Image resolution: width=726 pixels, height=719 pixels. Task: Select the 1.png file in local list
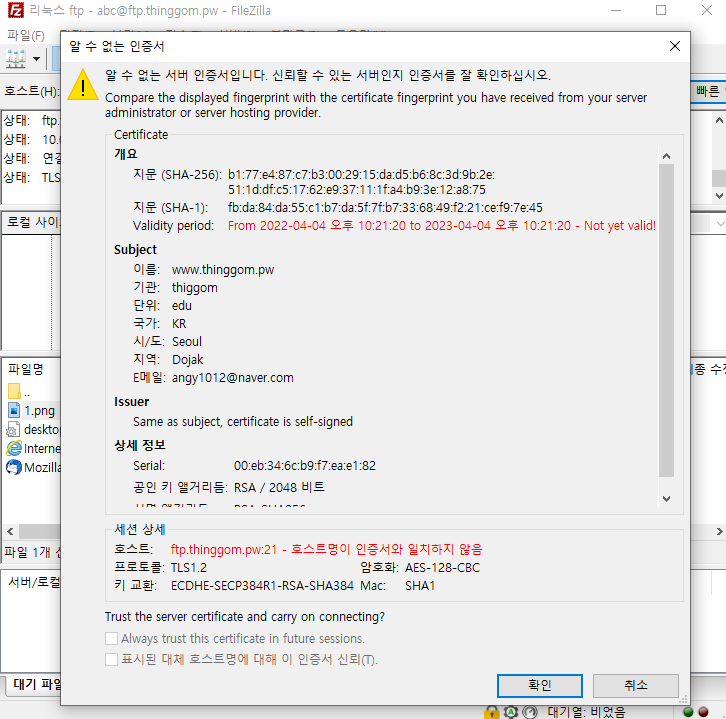(39, 411)
